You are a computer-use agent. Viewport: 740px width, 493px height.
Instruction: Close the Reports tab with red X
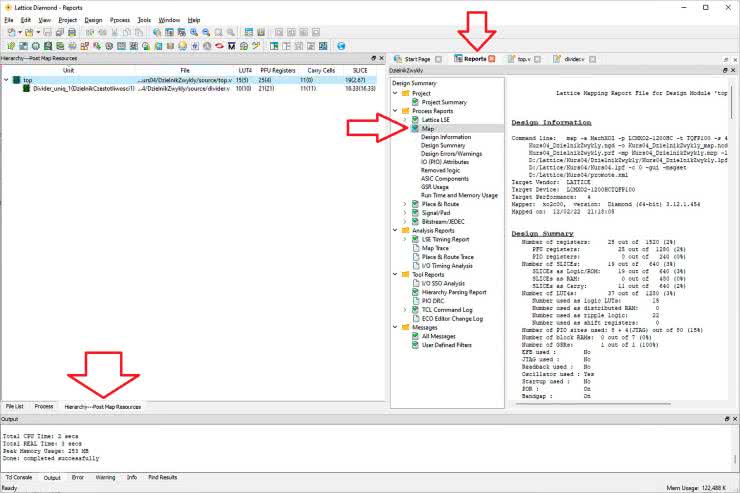(x=491, y=59)
